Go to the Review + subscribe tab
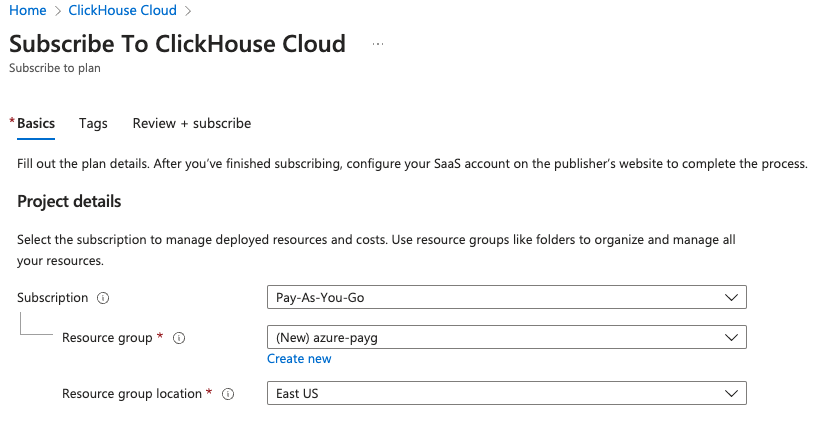This screenshot has height=425, width=822. (x=191, y=123)
